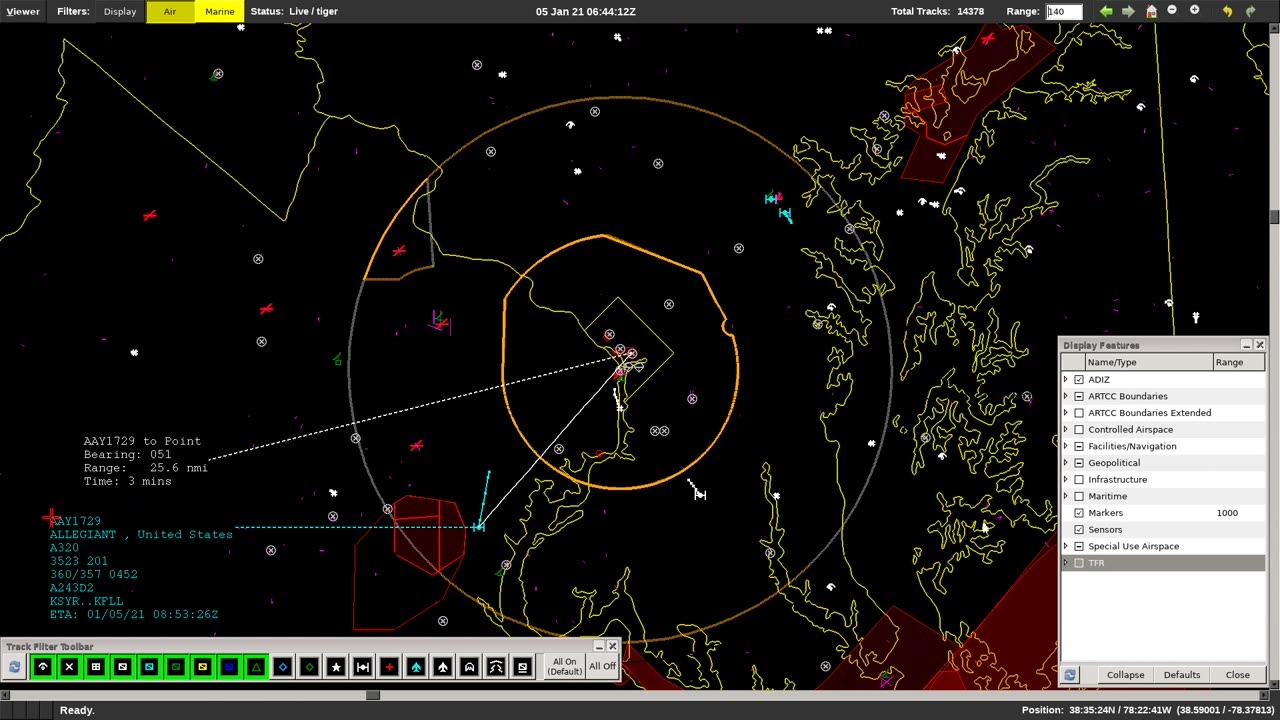1280x720 pixels.
Task: Uncheck the ADIZ checkbox
Action: (1079, 380)
